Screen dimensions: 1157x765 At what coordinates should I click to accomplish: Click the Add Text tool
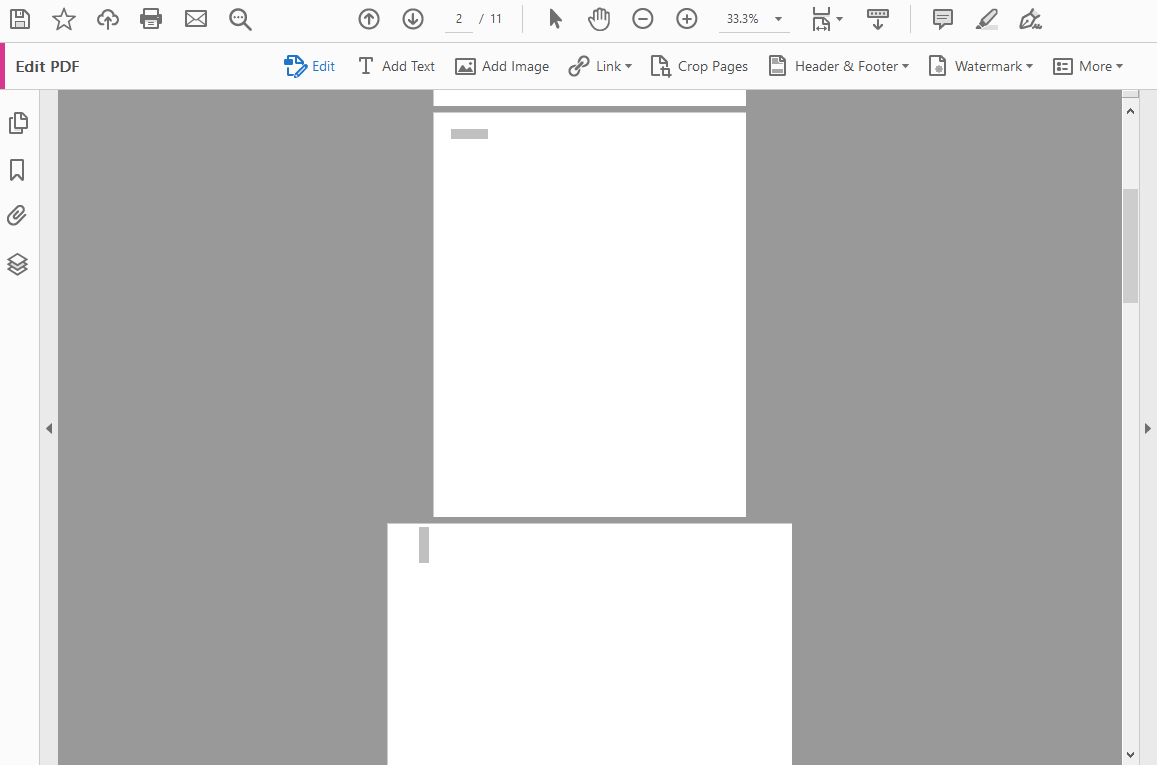(396, 66)
